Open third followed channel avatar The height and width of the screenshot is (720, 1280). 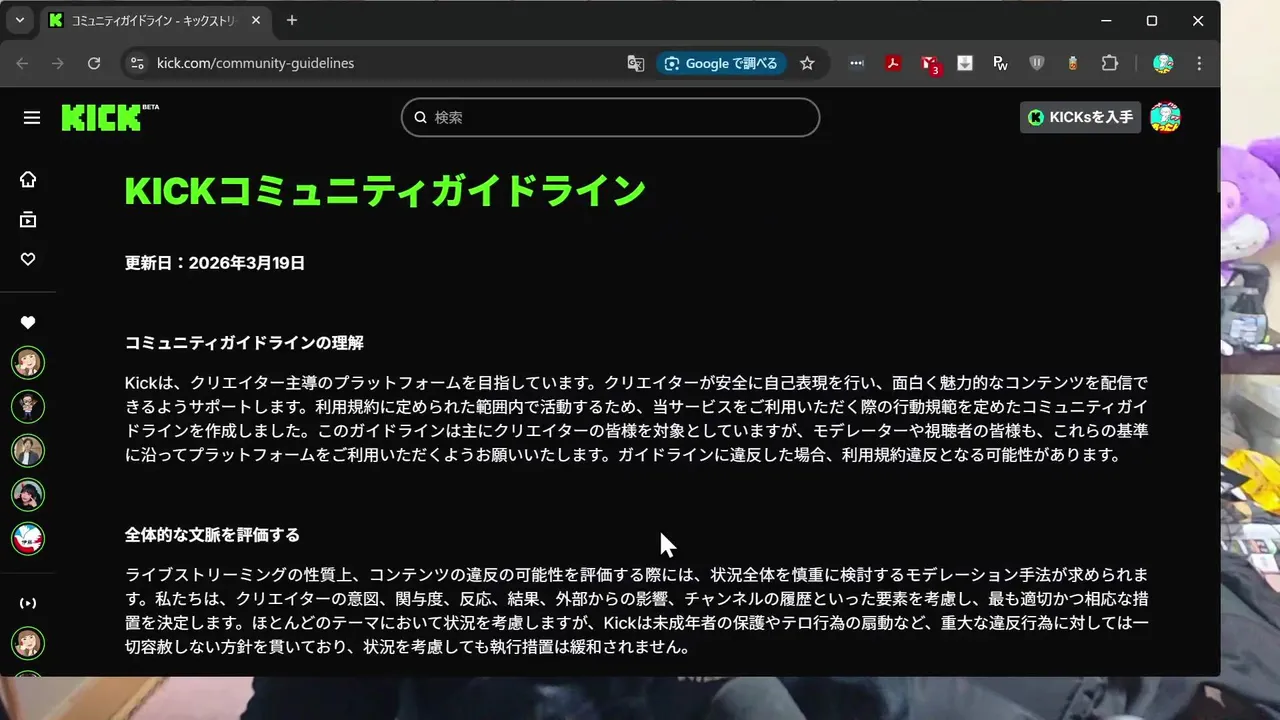(x=28, y=450)
